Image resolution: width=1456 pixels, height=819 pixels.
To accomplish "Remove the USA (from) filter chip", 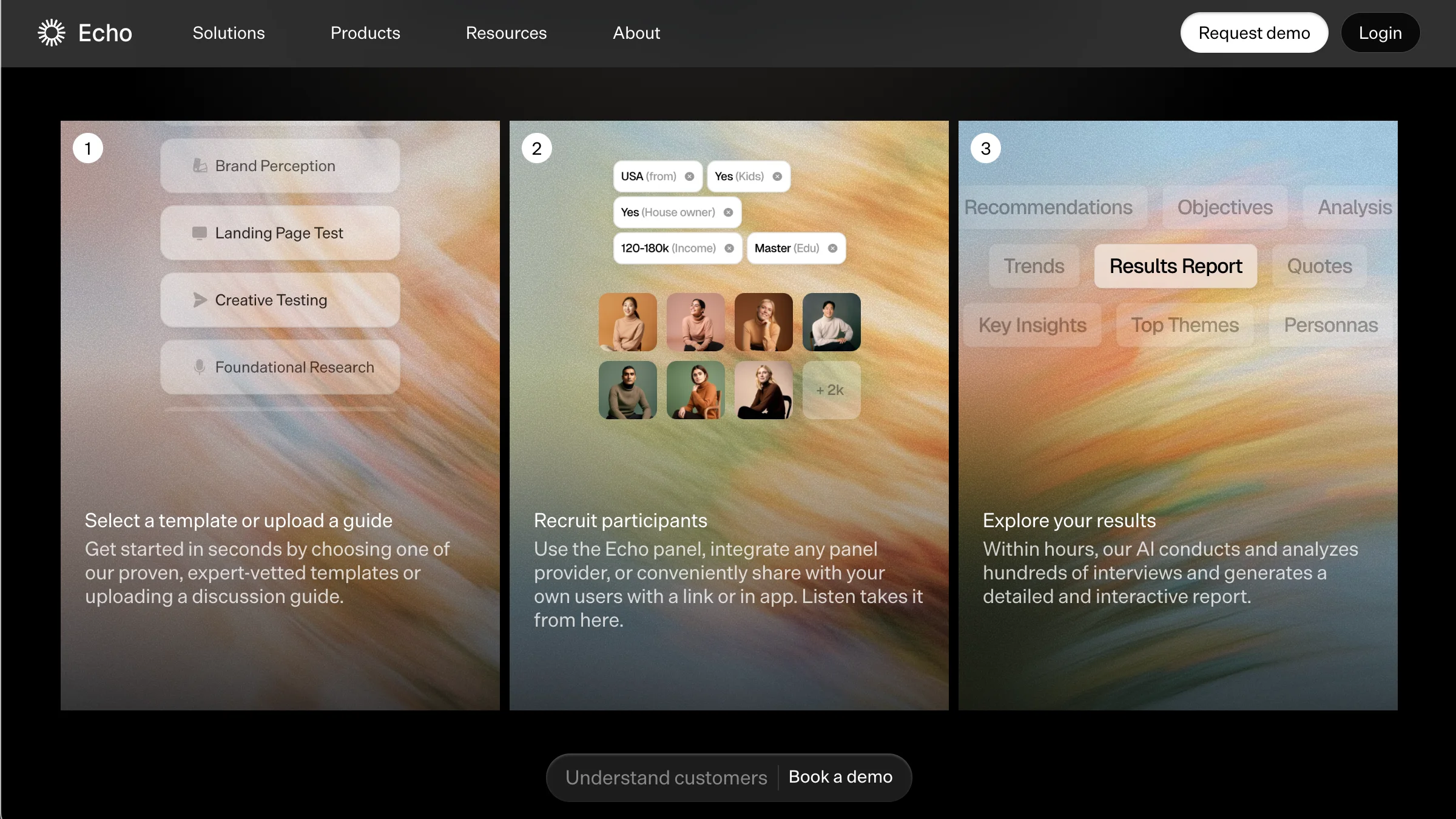I will pyautogui.click(x=689, y=177).
